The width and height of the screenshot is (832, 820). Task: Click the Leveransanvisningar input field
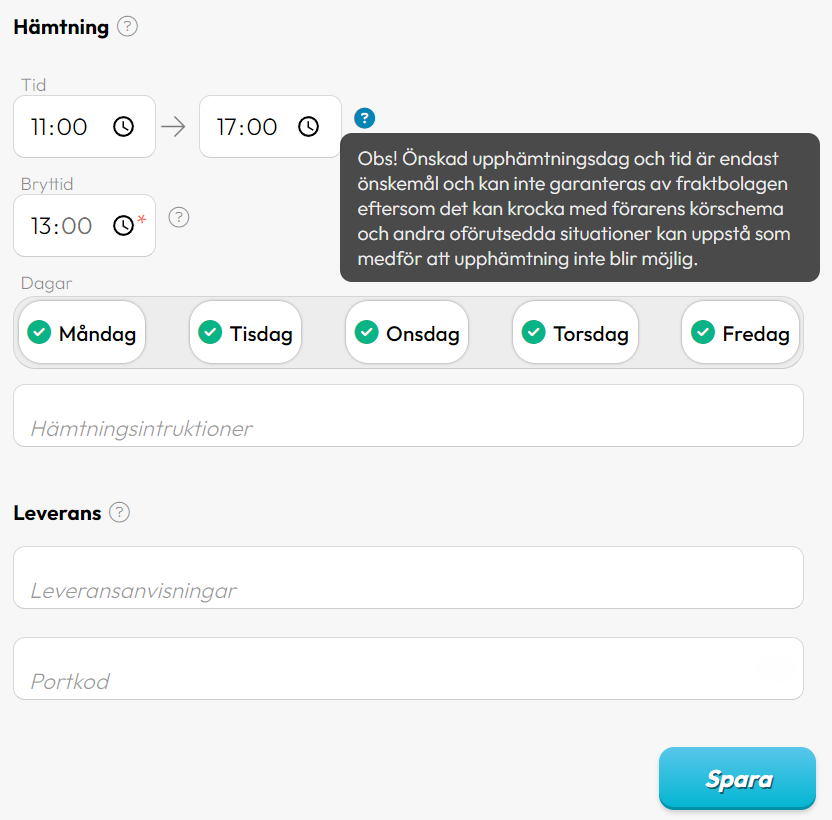pos(408,577)
